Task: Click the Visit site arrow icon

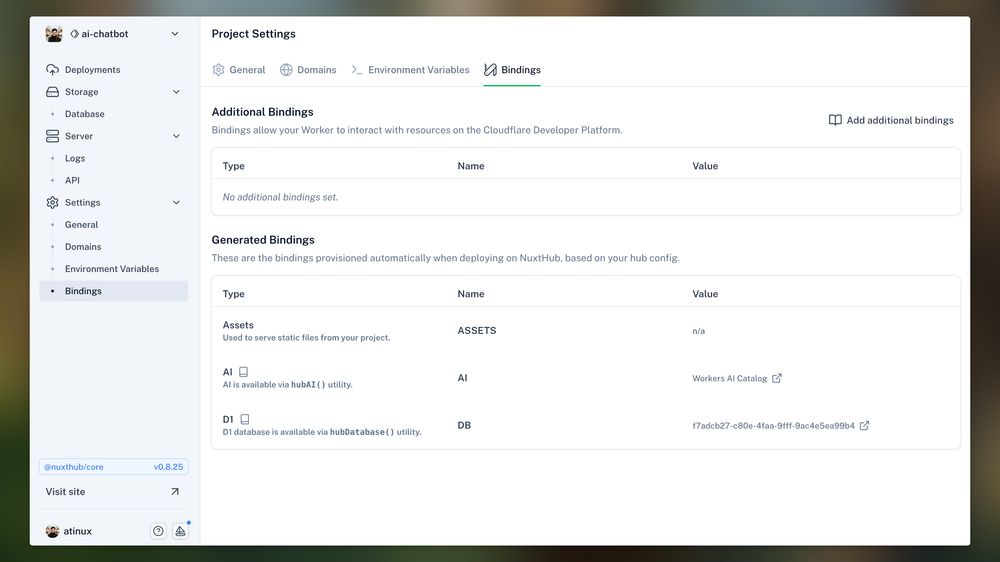Action: tap(175, 492)
